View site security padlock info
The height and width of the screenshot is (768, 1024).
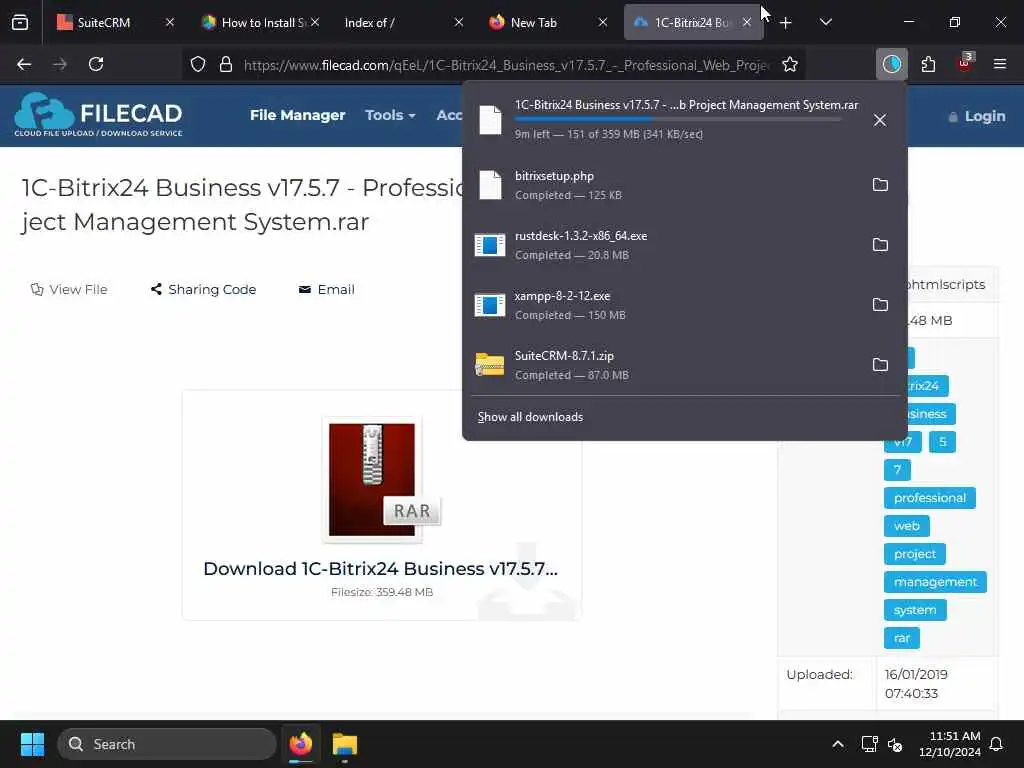coord(226,64)
